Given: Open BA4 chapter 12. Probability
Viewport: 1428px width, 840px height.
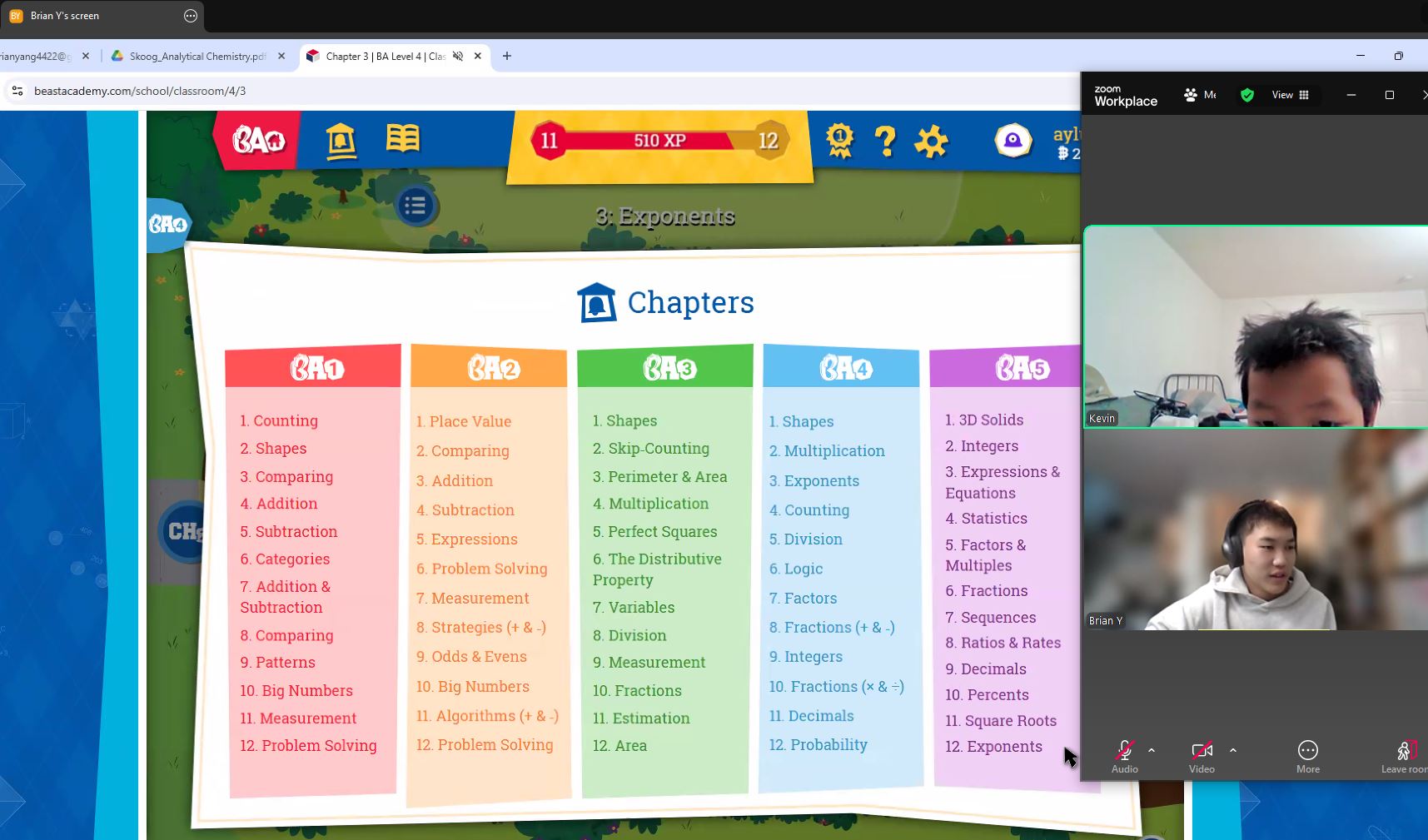Looking at the screenshot, I should pos(818,744).
